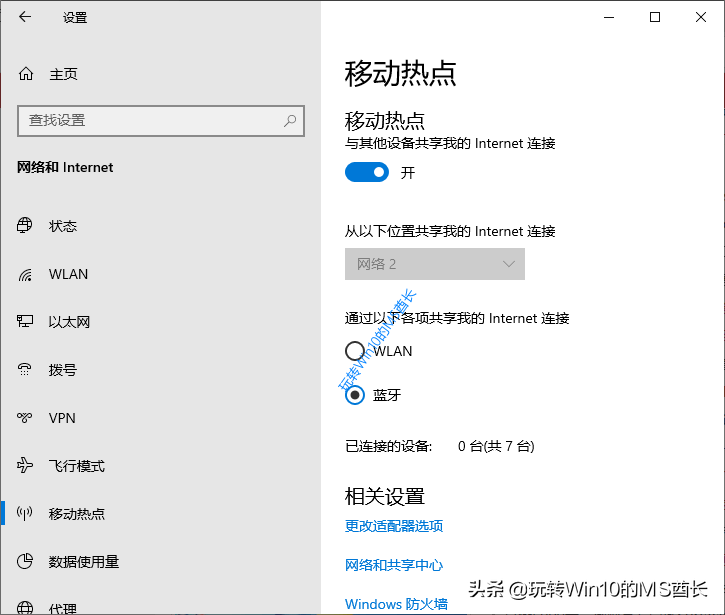725x615 pixels.
Task: Turn off the 移动热点 toggle switch
Action: tap(367, 172)
